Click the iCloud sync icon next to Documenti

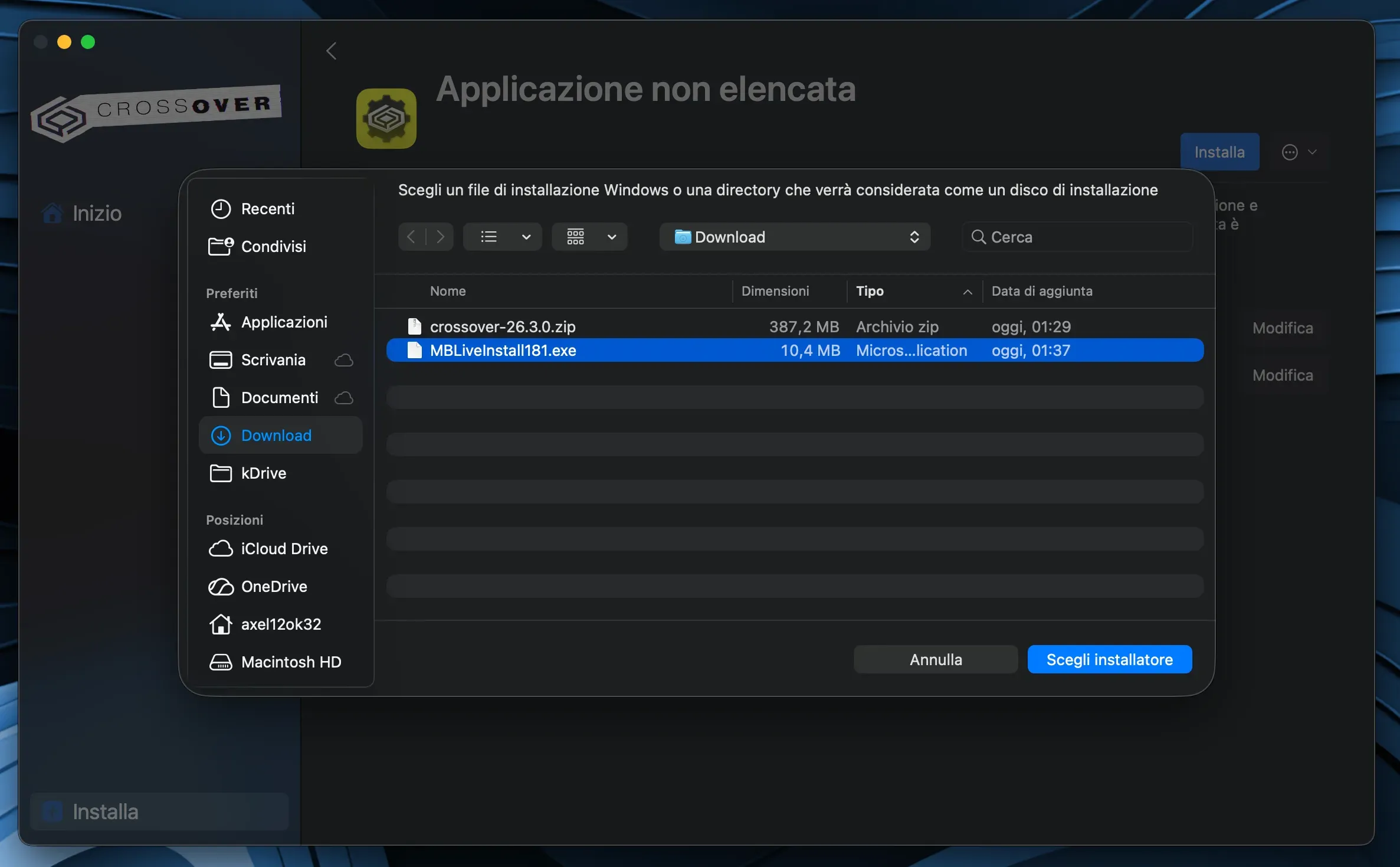pyautogui.click(x=344, y=398)
